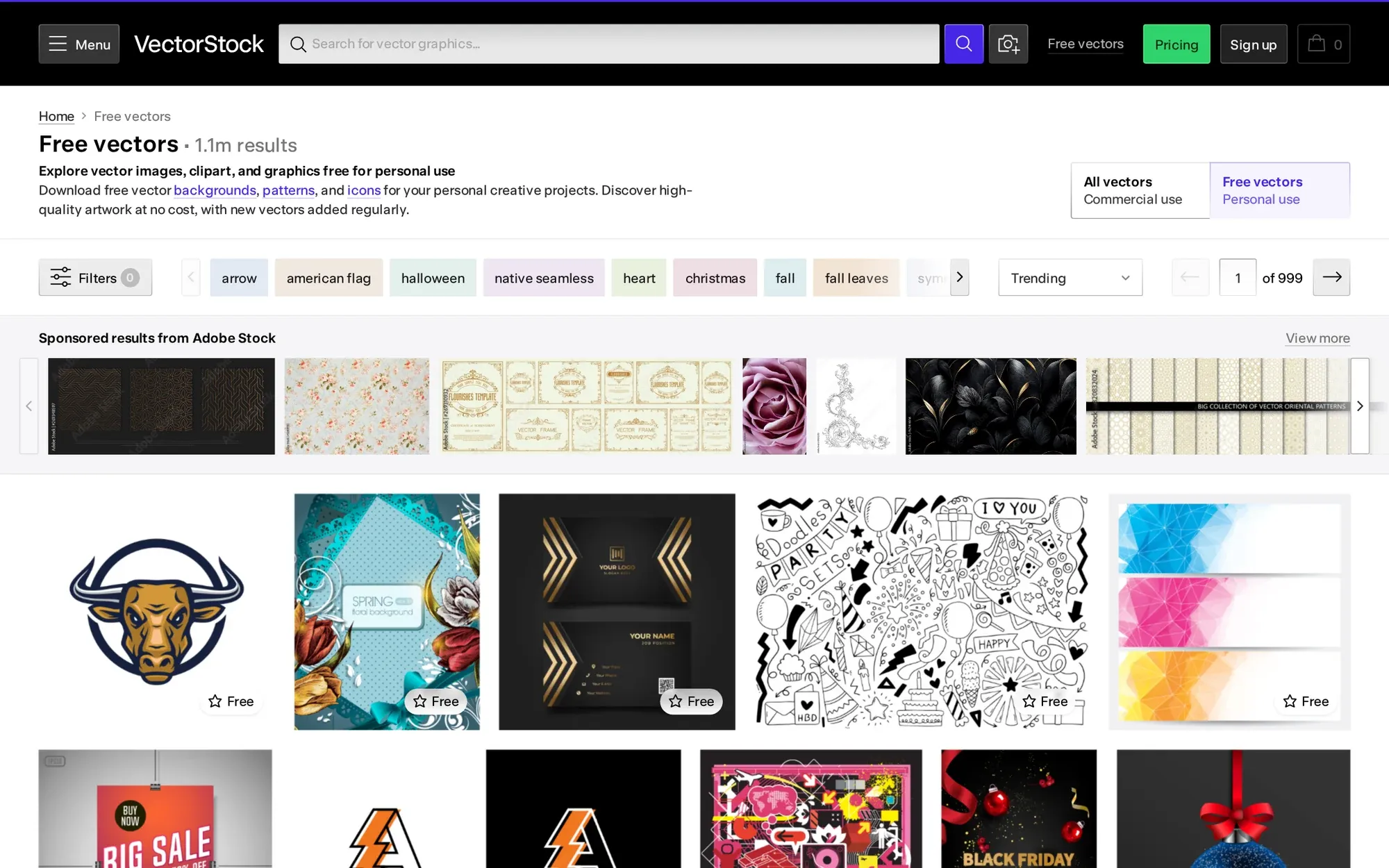Select the native seamless tag
The image size is (1389, 868).
click(x=544, y=278)
